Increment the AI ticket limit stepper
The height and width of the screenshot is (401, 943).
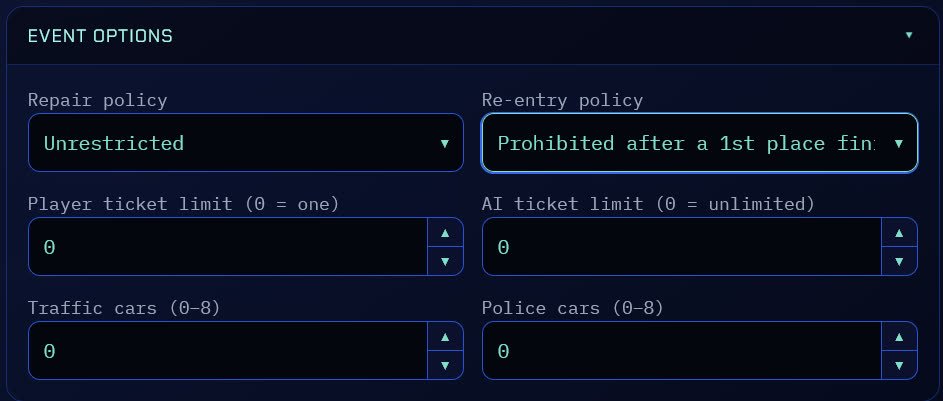[899, 233]
